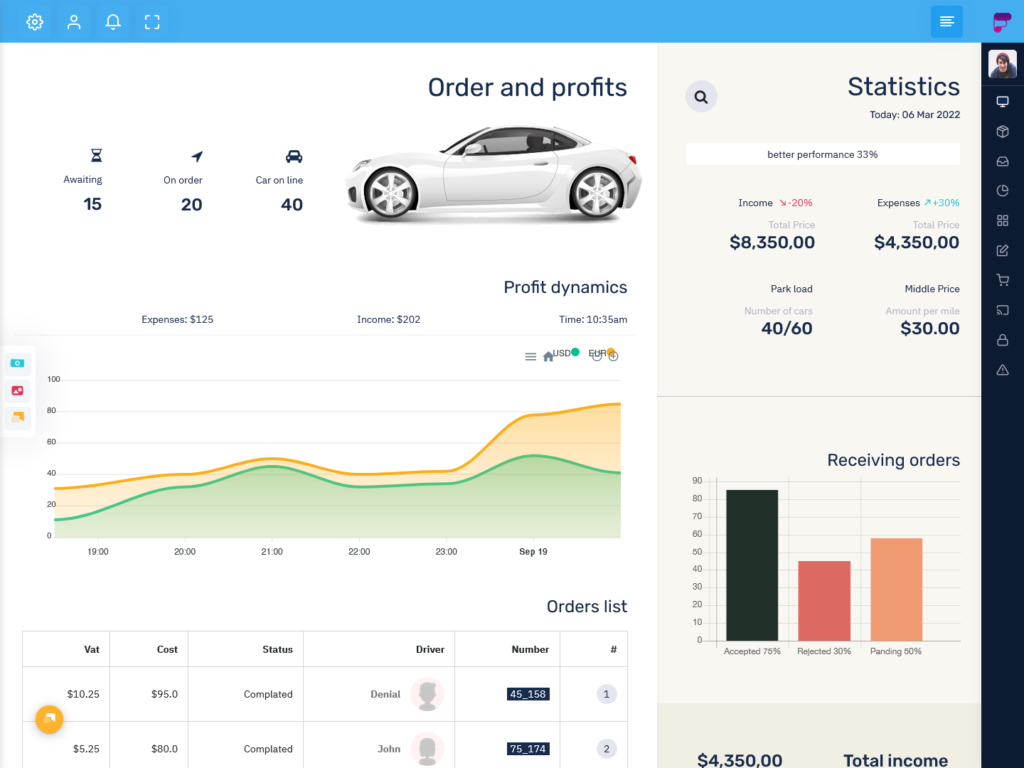Screen dimensions: 1024x768
Task: Open the pie chart statistics icon in sidebar
Action: (x=1002, y=191)
